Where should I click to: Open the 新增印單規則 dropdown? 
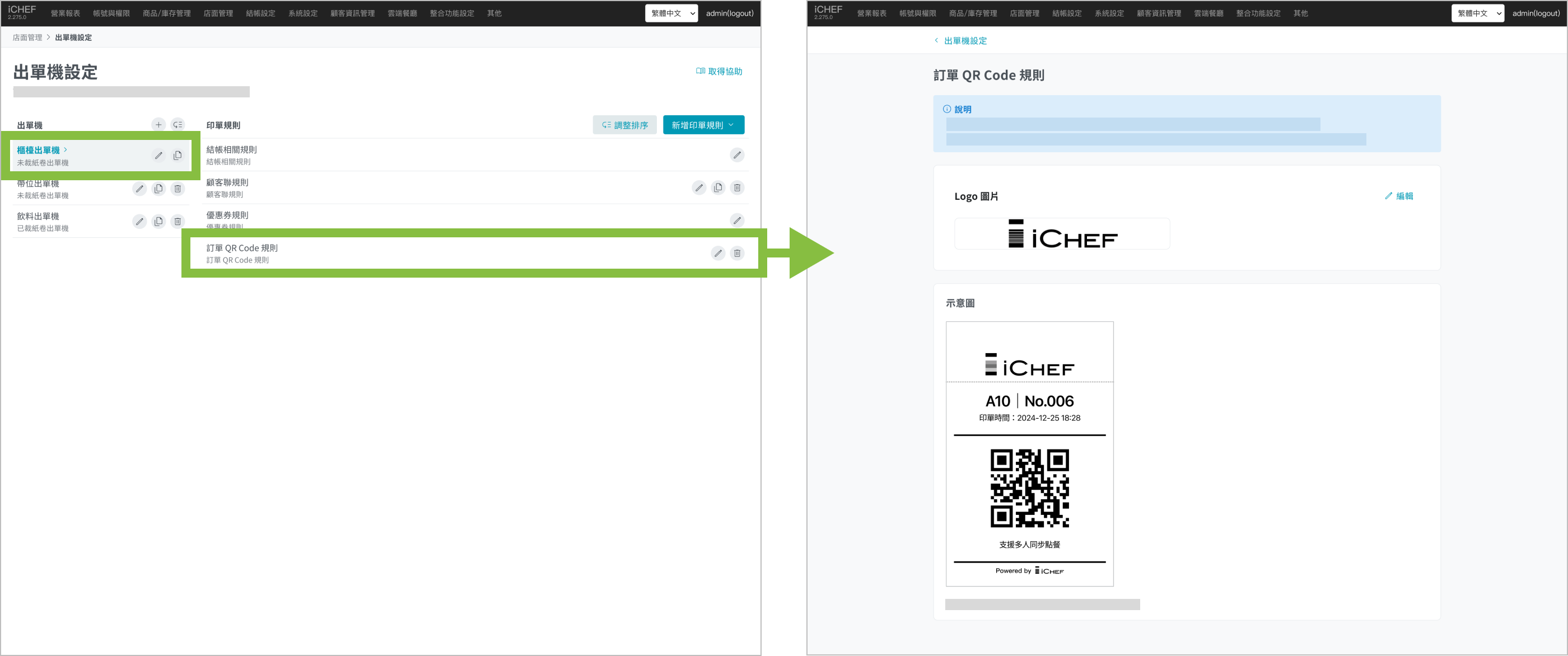[x=703, y=125]
